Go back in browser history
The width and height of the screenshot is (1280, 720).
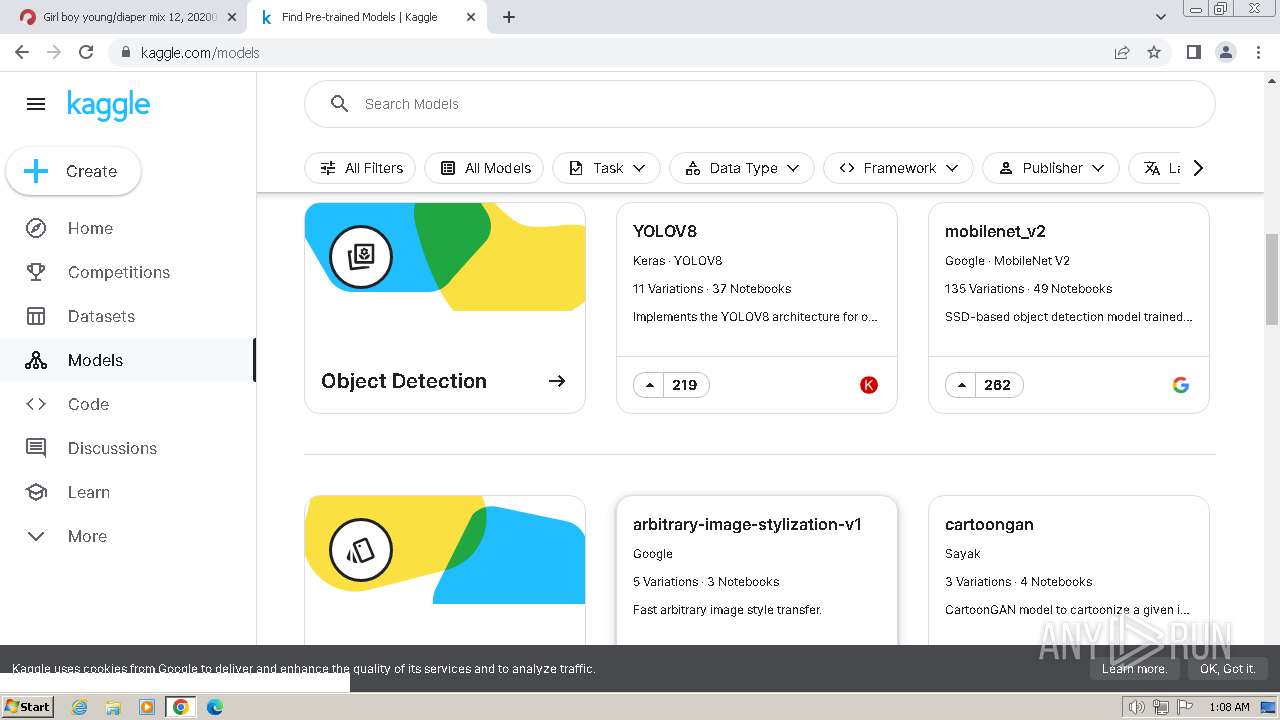[22, 52]
